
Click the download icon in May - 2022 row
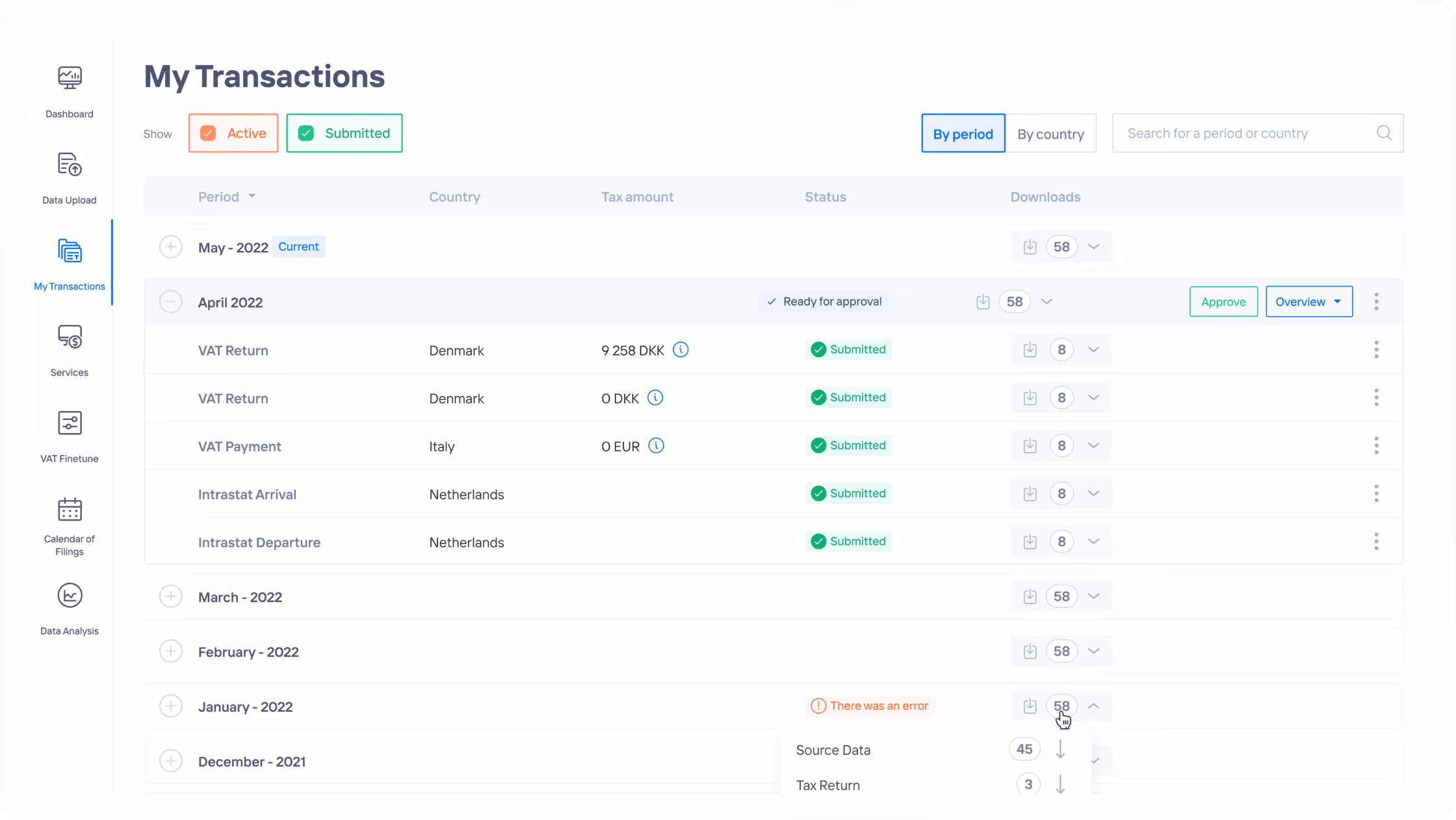pyautogui.click(x=1030, y=247)
